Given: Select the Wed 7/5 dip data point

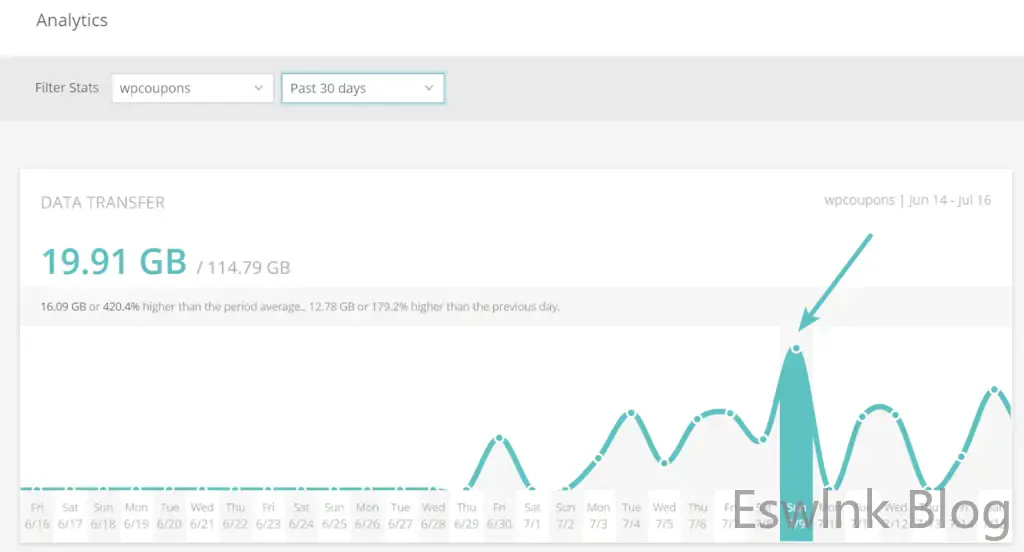Looking at the screenshot, I should pos(664,463).
